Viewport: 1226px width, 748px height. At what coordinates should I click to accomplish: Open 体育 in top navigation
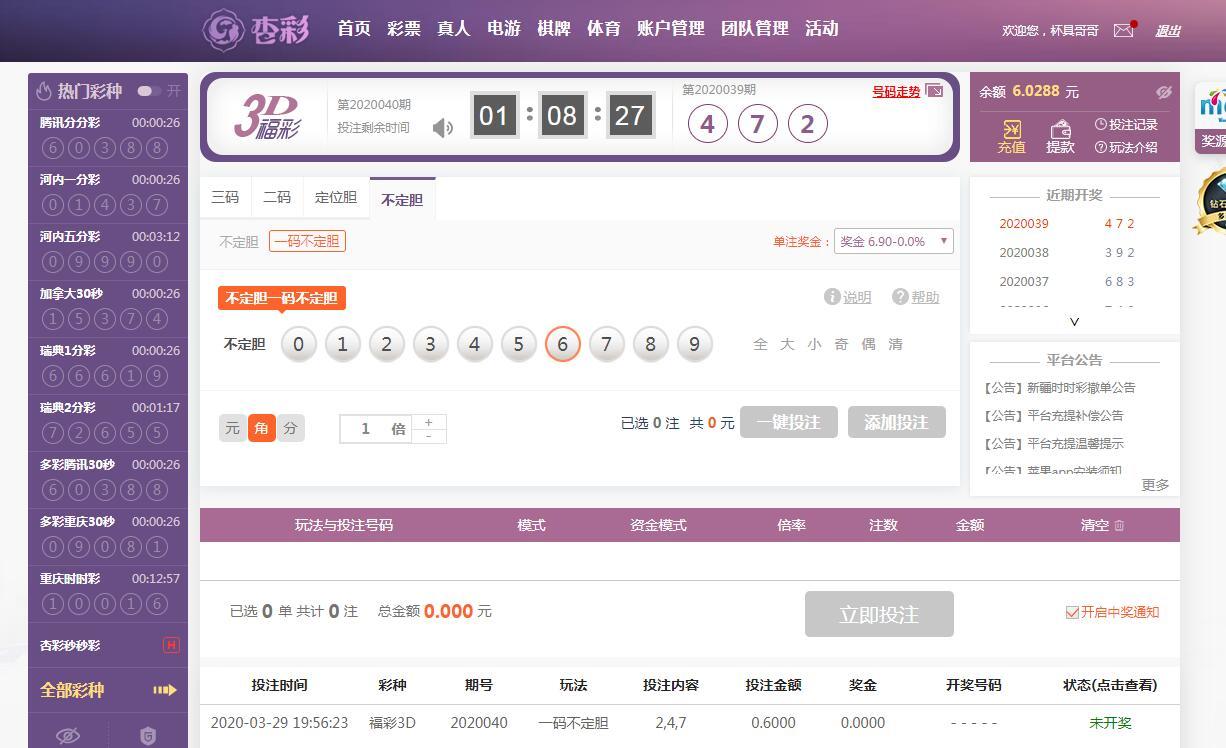pyautogui.click(x=604, y=29)
